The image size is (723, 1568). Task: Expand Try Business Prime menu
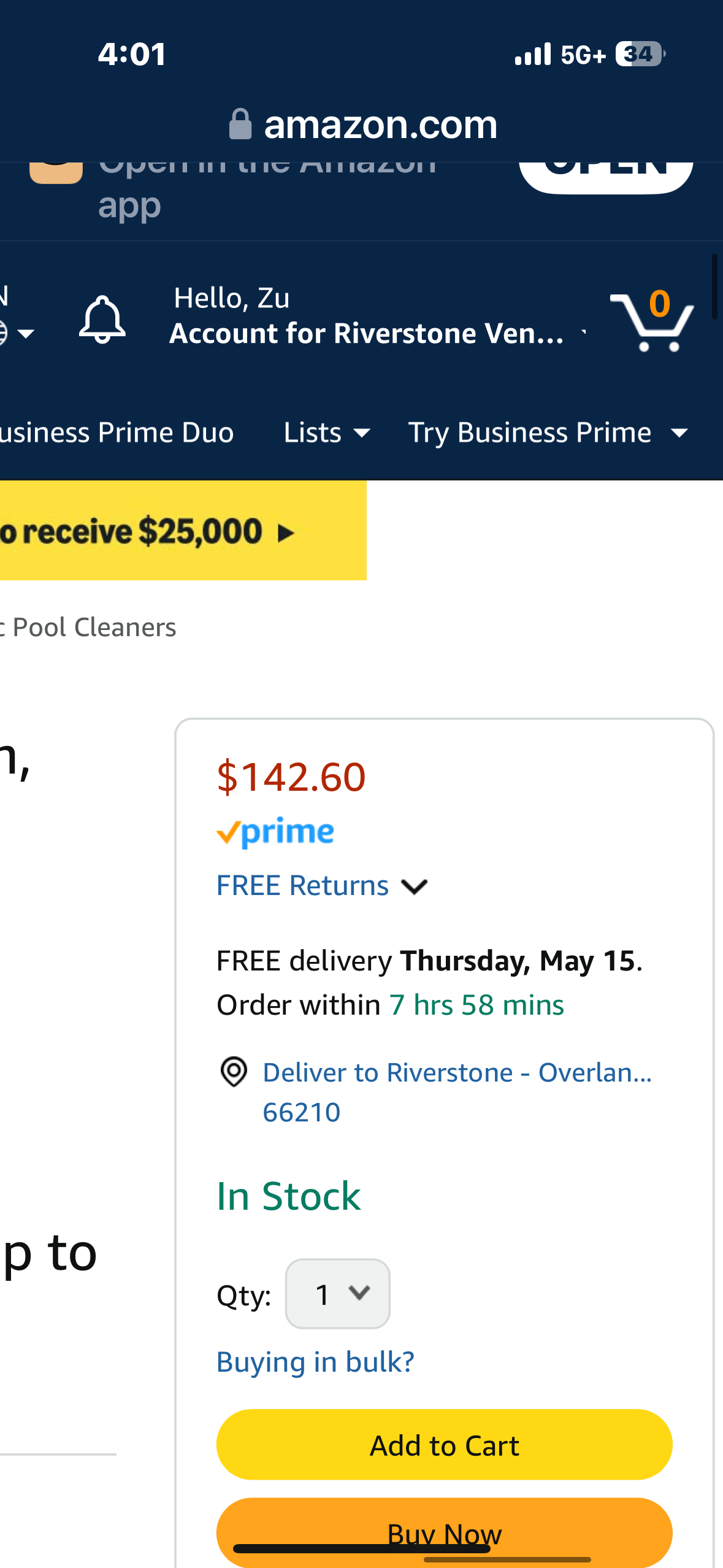(x=548, y=432)
